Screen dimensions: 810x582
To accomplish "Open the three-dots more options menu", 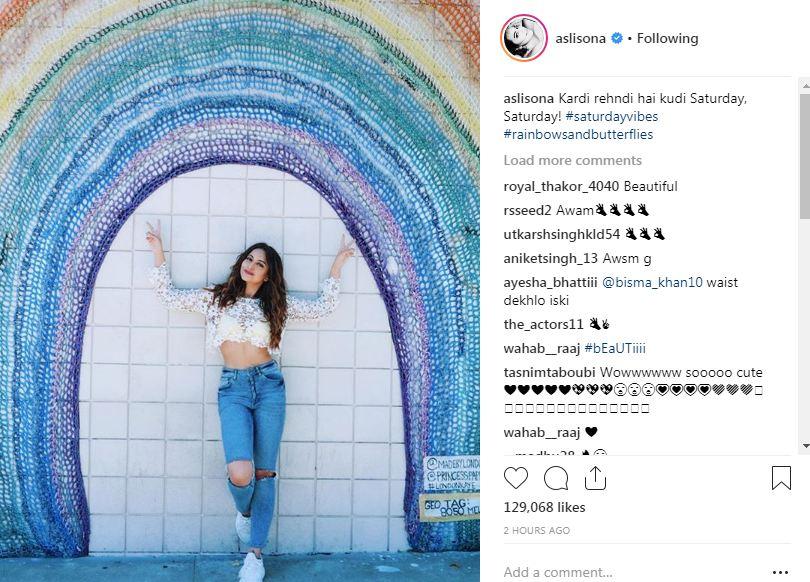I will click(x=780, y=572).
